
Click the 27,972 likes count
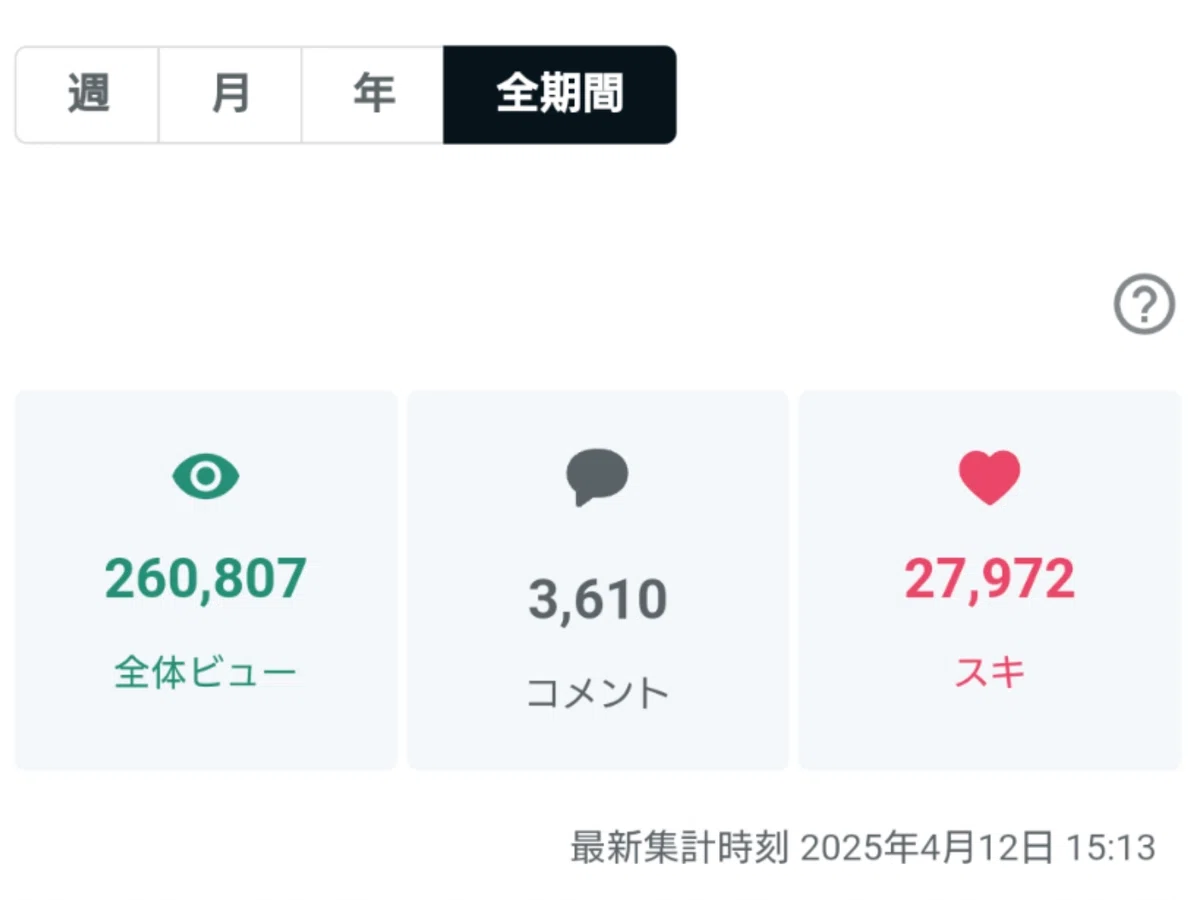point(990,579)
